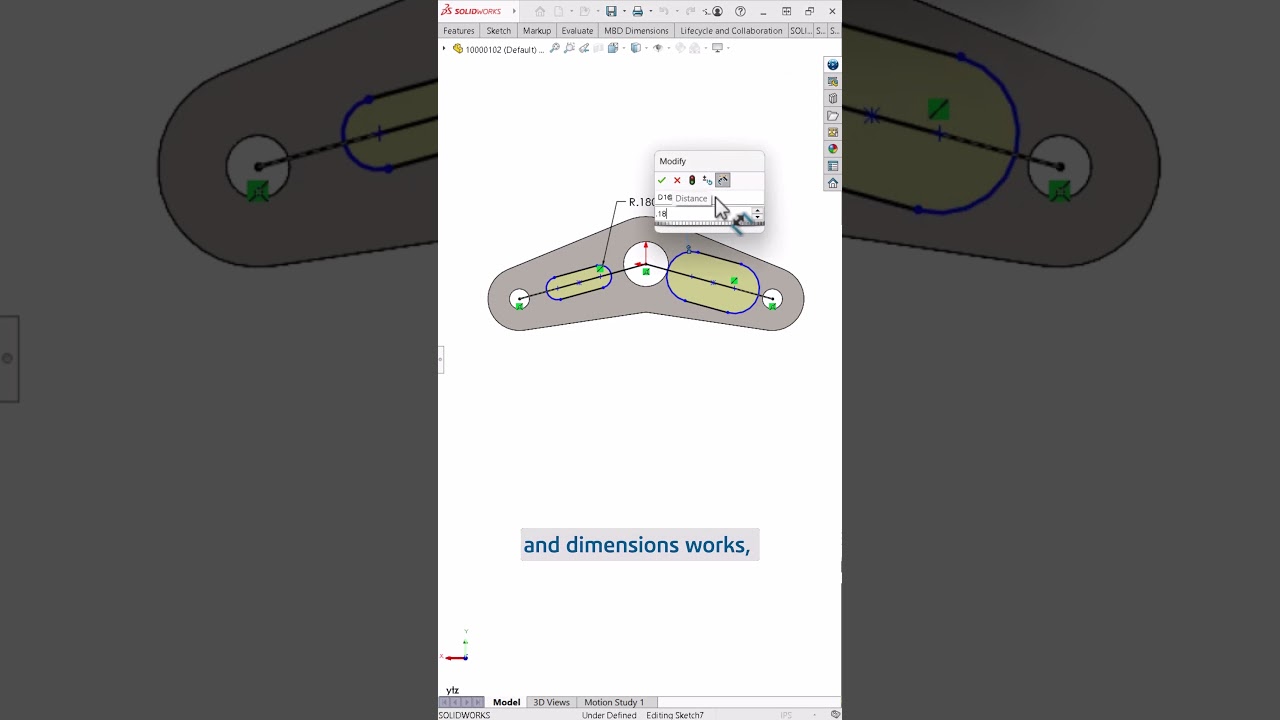Open the View Settings dropdown arrow
The image size is (1280, 720).
(x=728, y=48)
